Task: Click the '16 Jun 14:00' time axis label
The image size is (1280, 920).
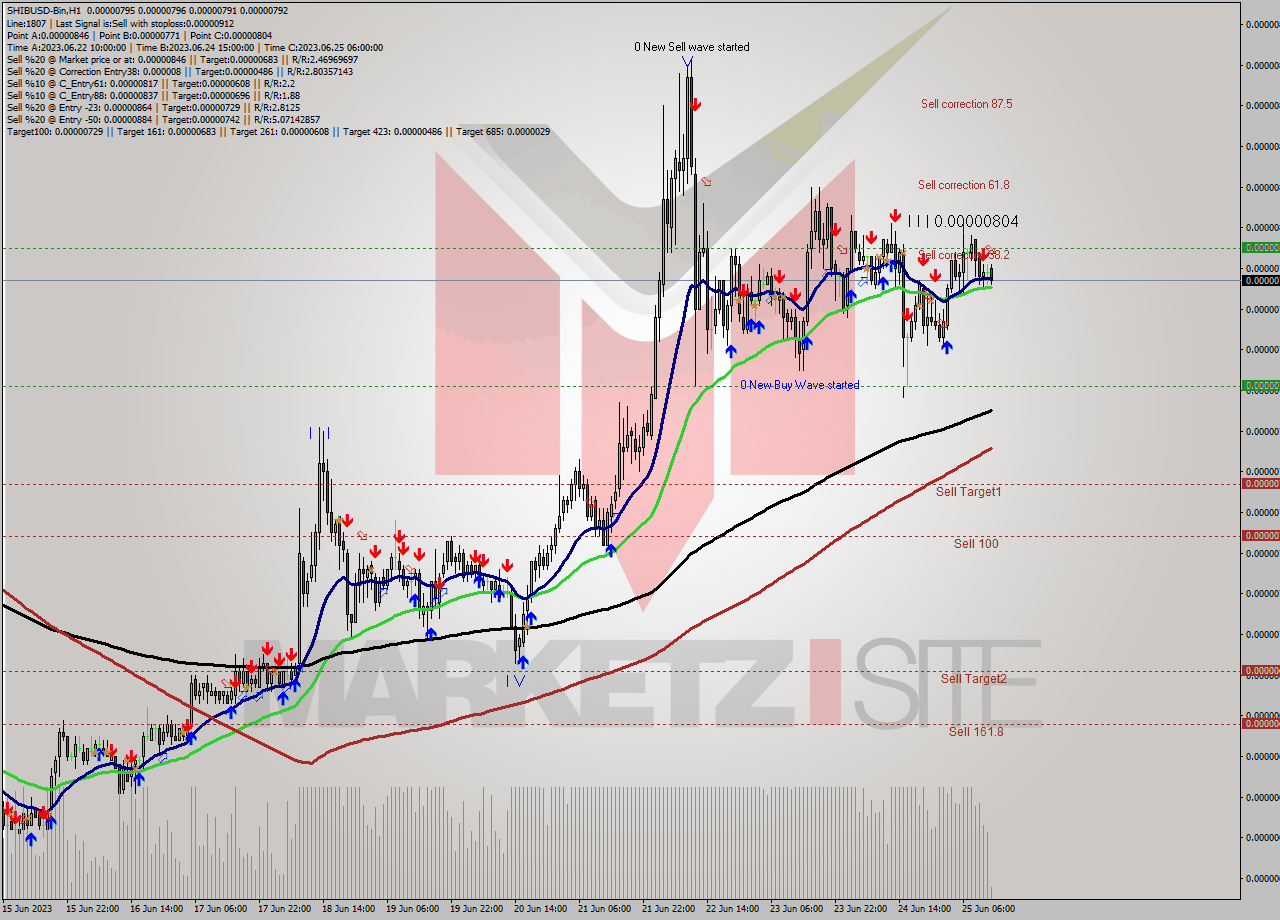Action: click(x=155, y=909)
